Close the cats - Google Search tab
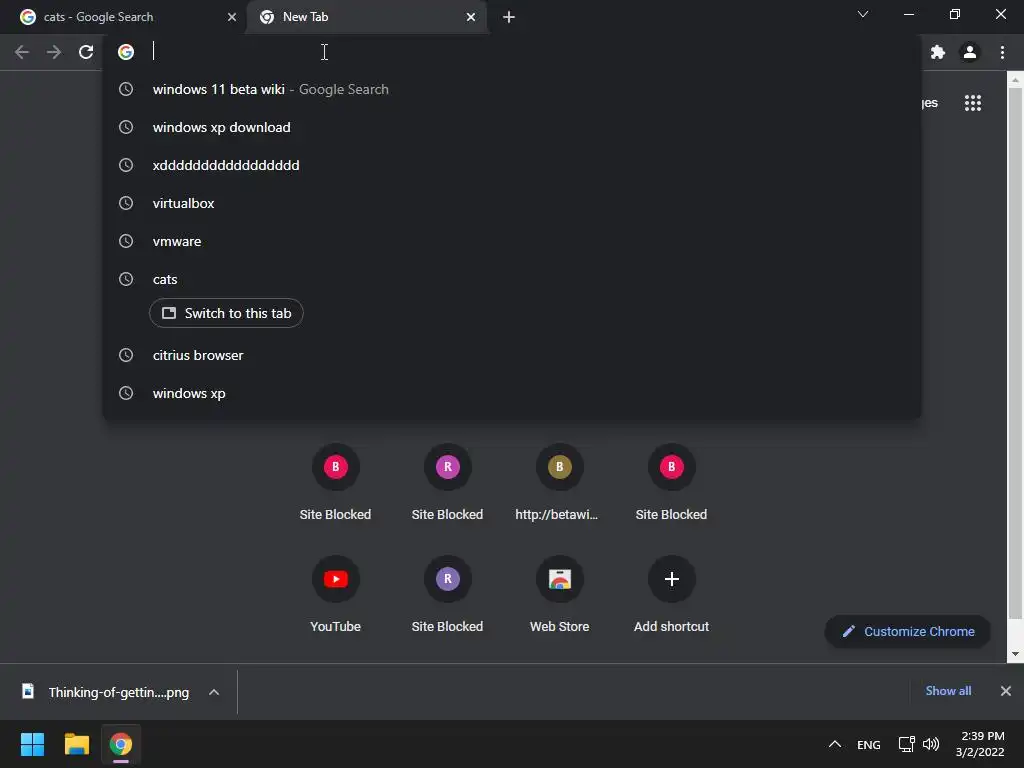 click(x=232, y=17)
